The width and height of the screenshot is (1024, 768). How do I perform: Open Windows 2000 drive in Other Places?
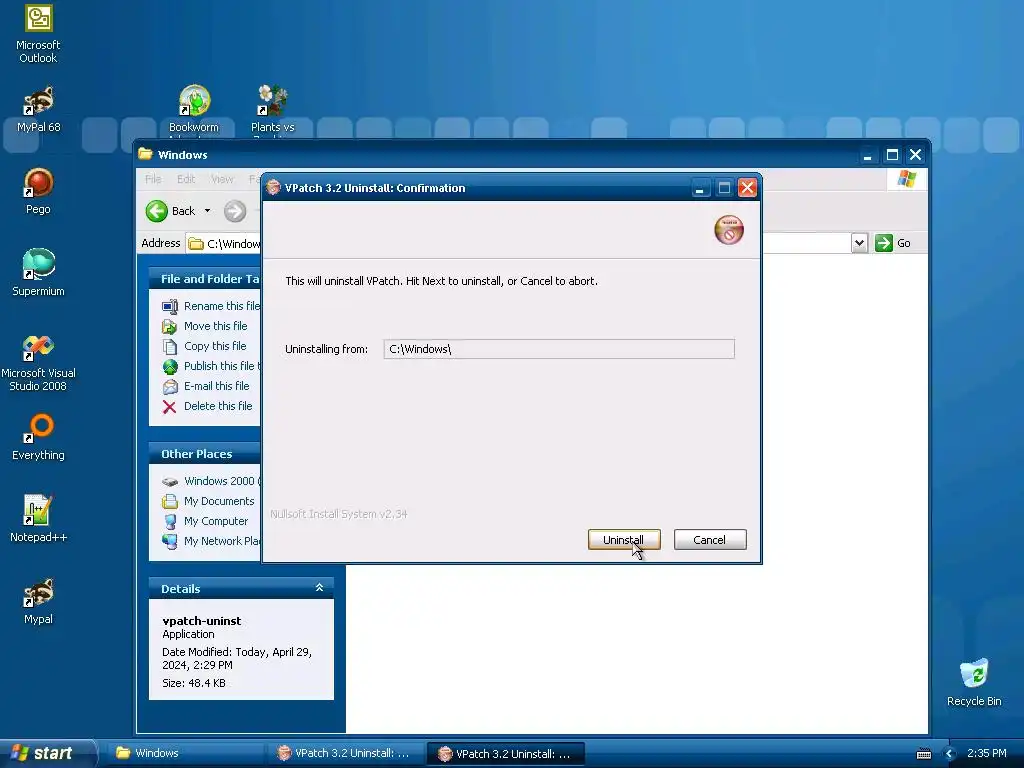click(210, 481)
